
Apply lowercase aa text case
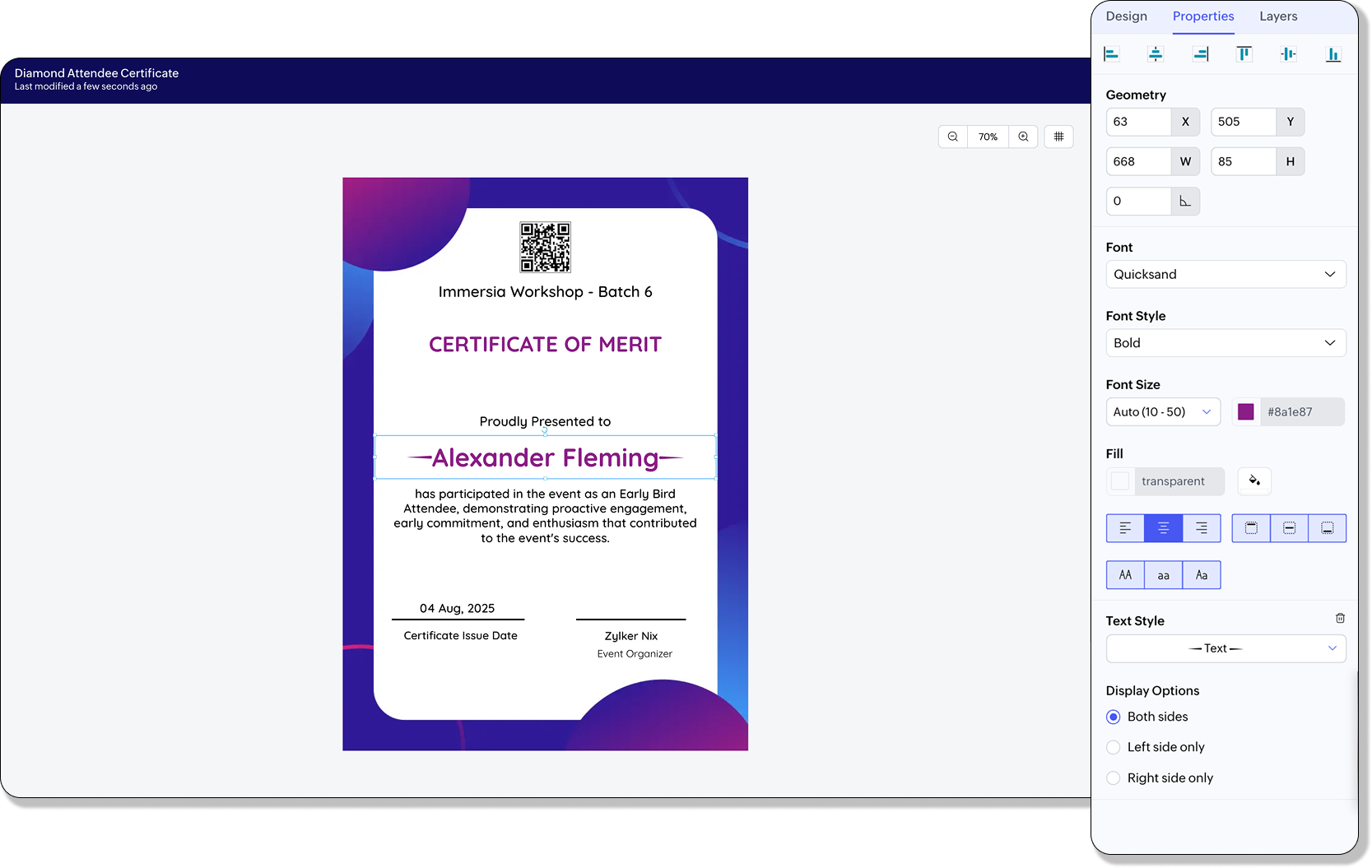tap(1163, 575)
